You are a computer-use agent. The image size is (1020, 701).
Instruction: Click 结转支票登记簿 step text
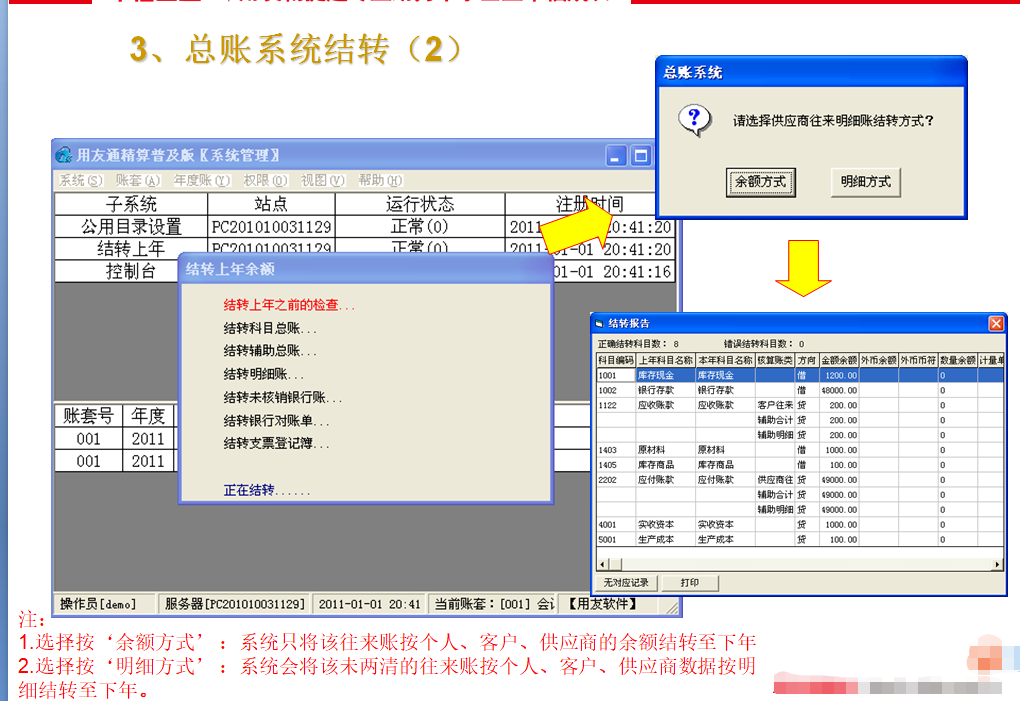pos(276,443)
